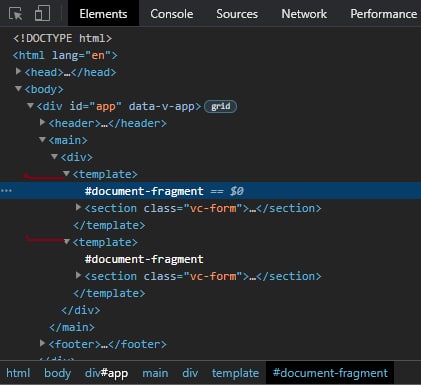
Task: Open the Performance tab
Action: click(384, 14)
